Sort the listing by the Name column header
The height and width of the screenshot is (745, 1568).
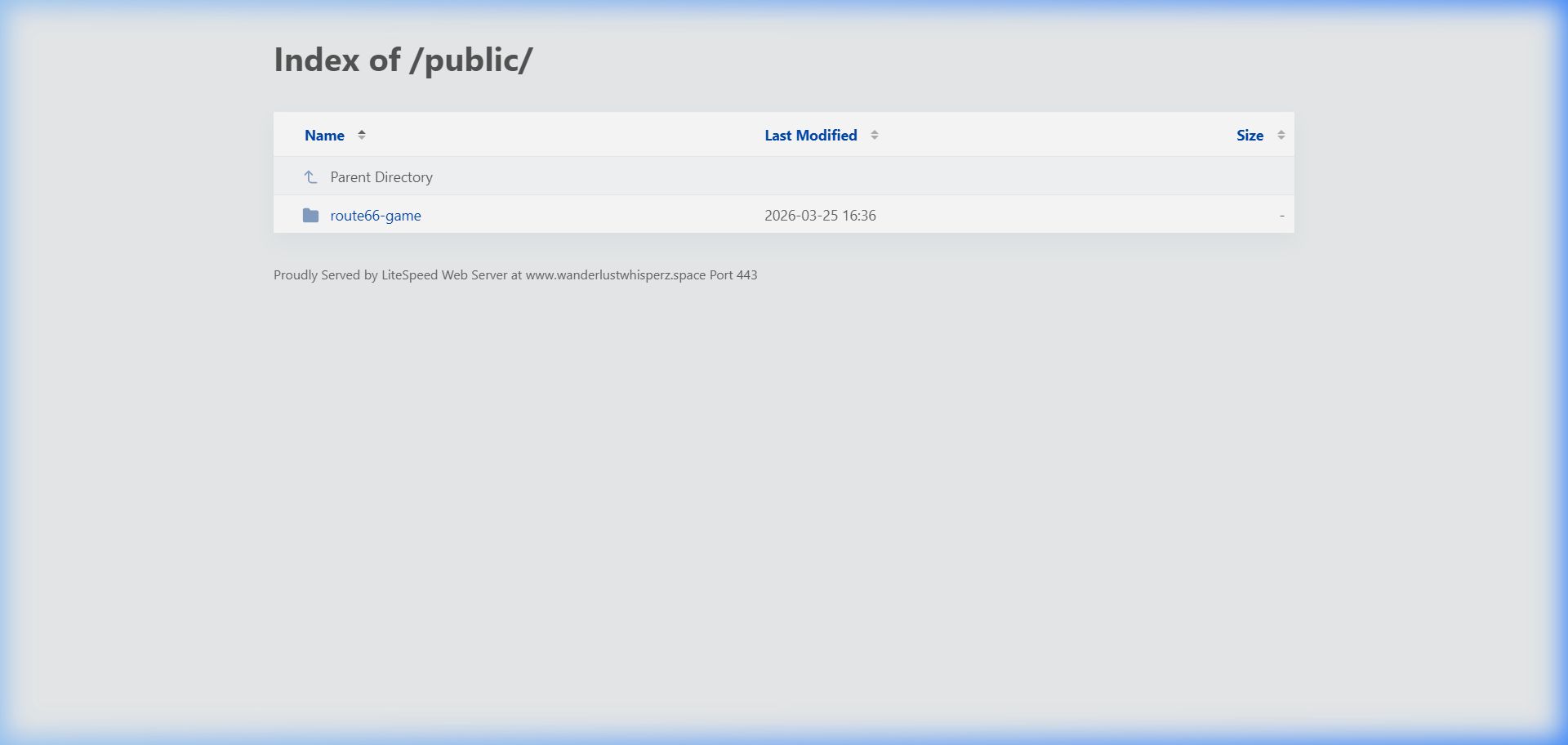(x=324, y=136)
